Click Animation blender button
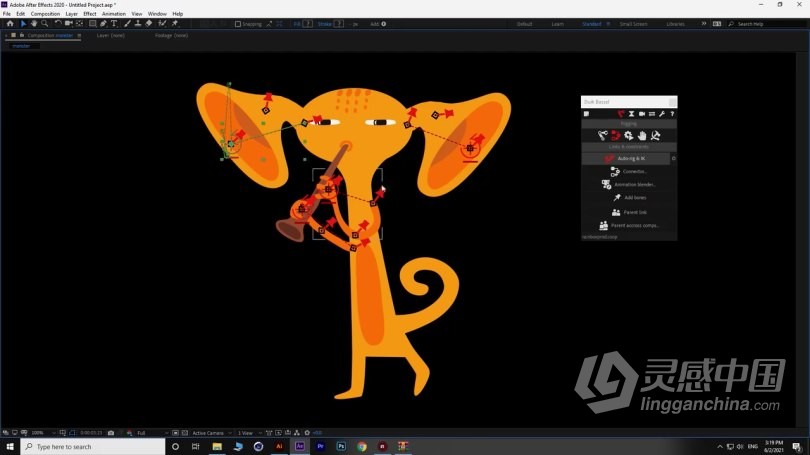Viewport: 810px width, 455px height. coord(629,184)
